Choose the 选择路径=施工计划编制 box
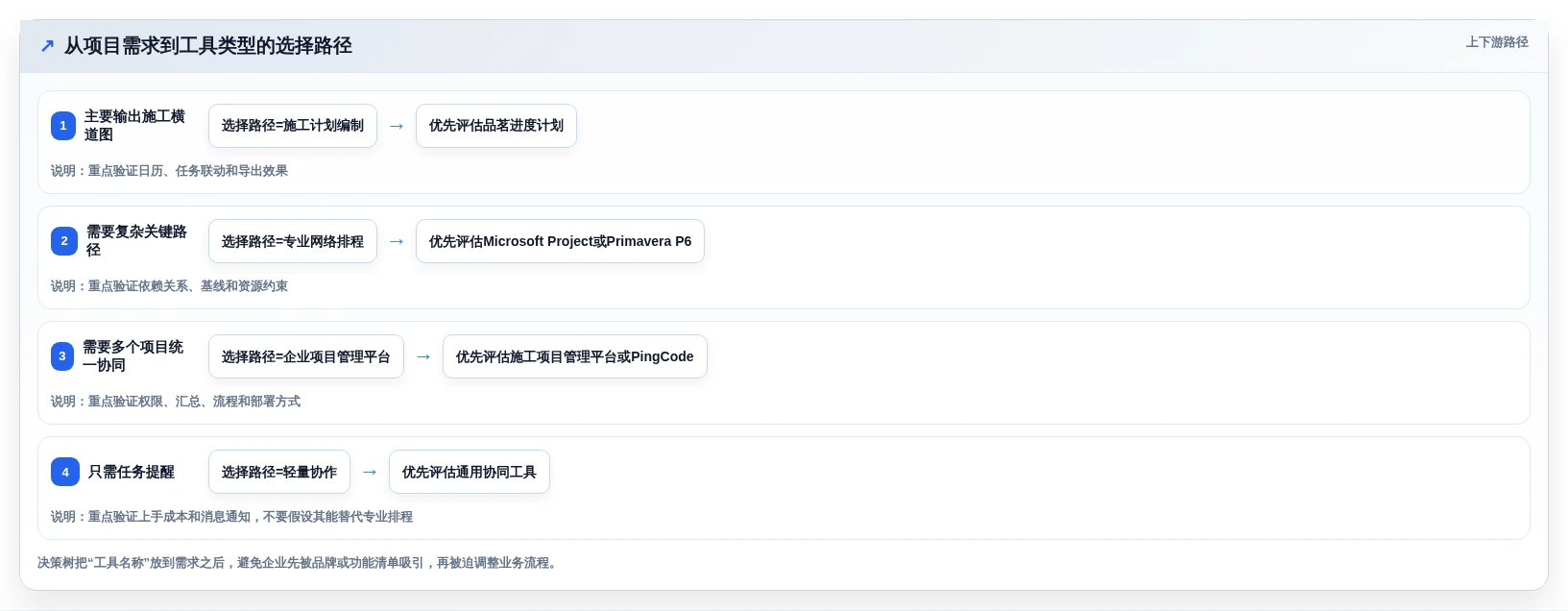The image size is (1568, 611). point(293,126)
